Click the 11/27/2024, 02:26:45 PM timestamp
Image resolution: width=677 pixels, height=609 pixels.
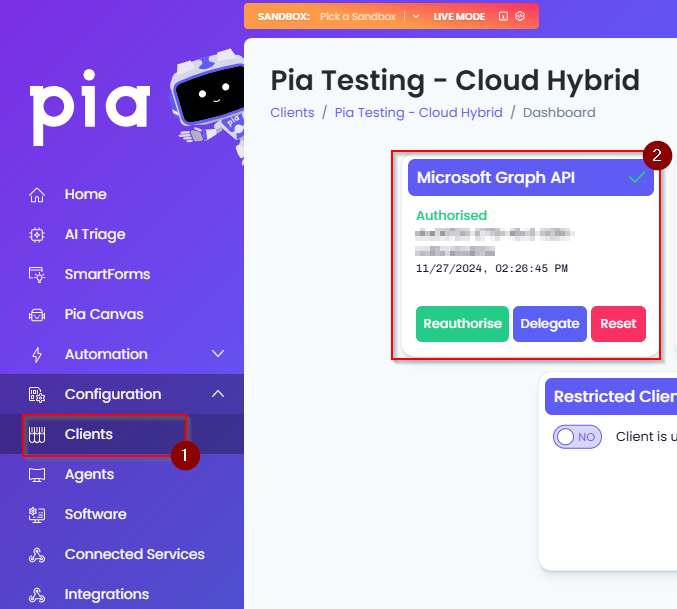click(492, 268)
